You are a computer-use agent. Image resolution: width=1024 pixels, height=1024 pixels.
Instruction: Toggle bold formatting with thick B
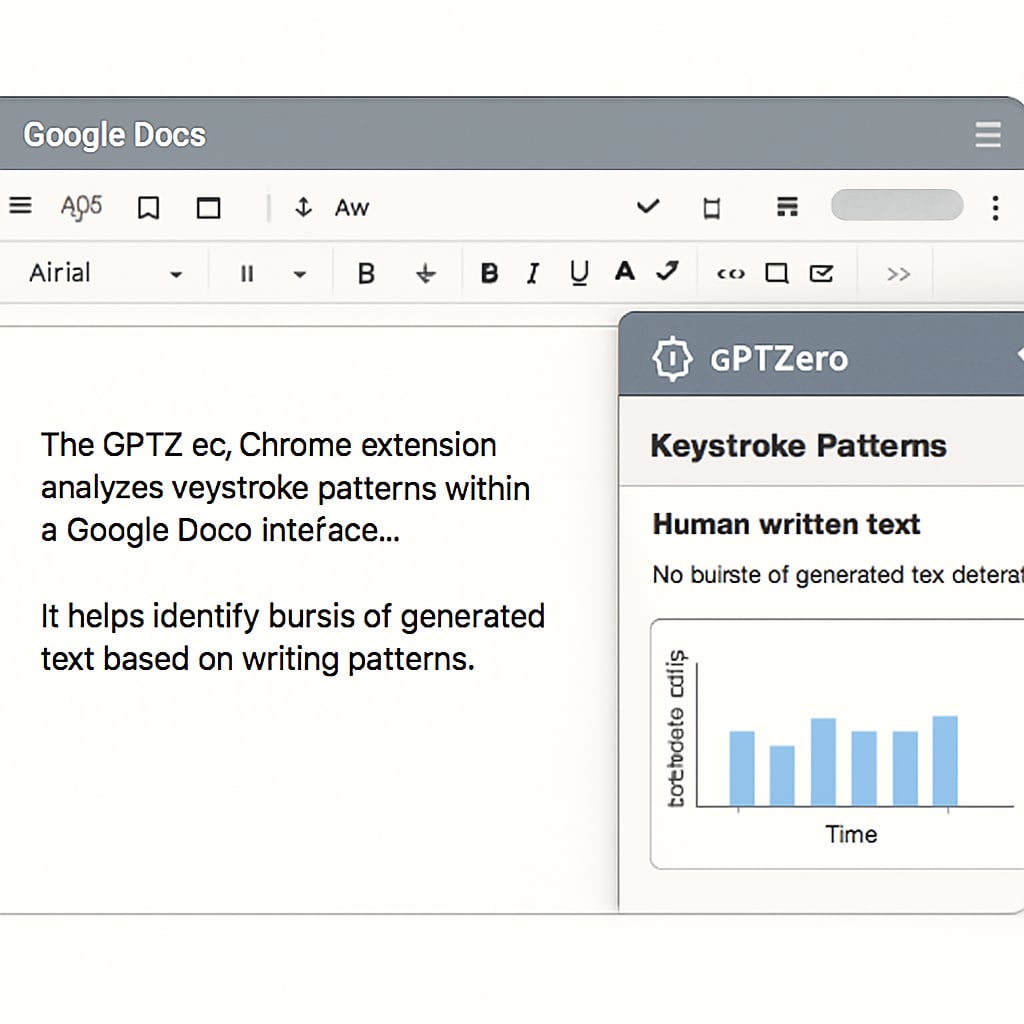coord(489,273)
